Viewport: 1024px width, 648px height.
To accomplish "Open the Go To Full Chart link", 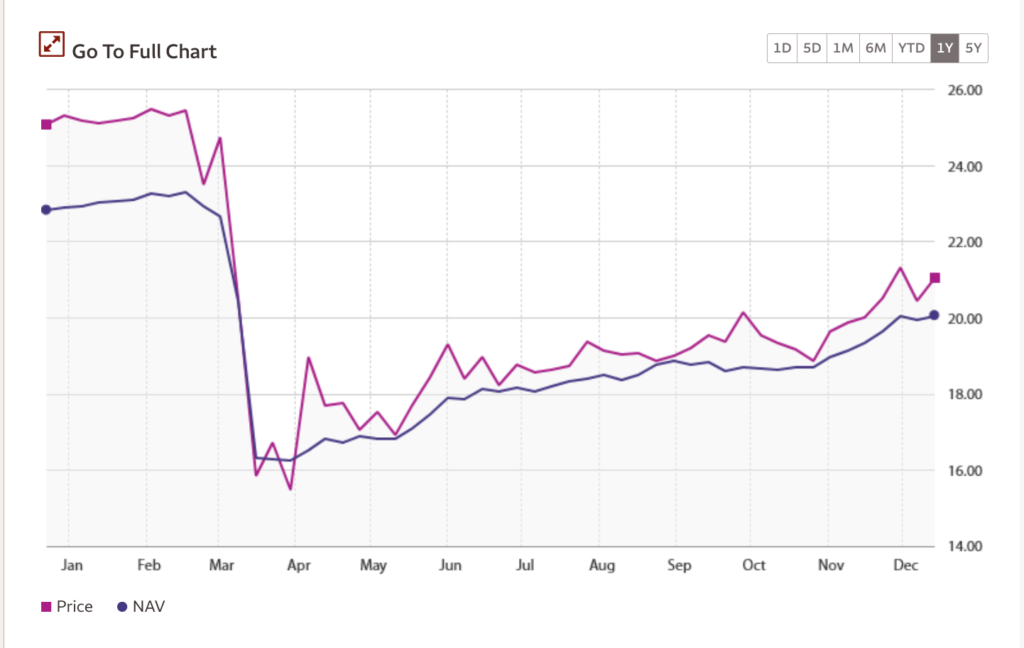I will pos(144,51).
